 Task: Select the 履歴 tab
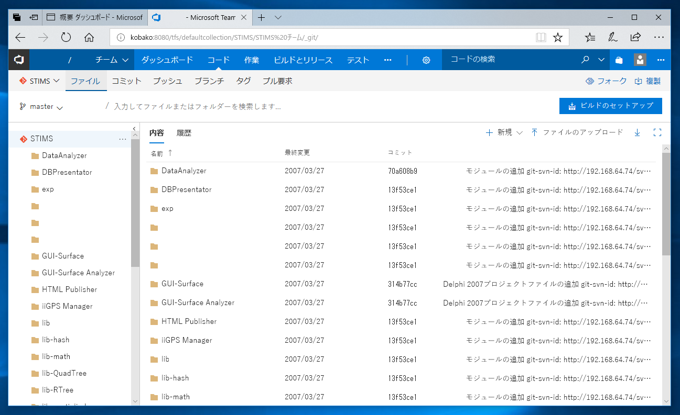(184, 133)
